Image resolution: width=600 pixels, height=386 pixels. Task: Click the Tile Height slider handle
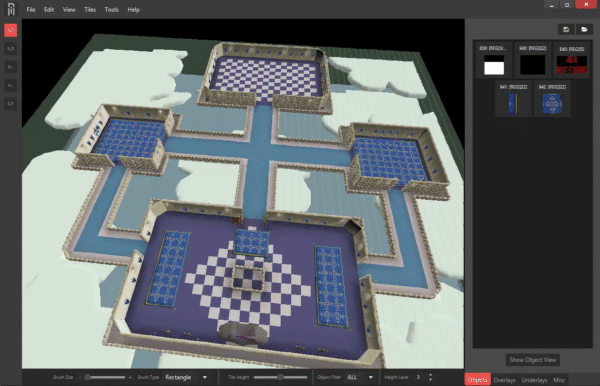280,377
